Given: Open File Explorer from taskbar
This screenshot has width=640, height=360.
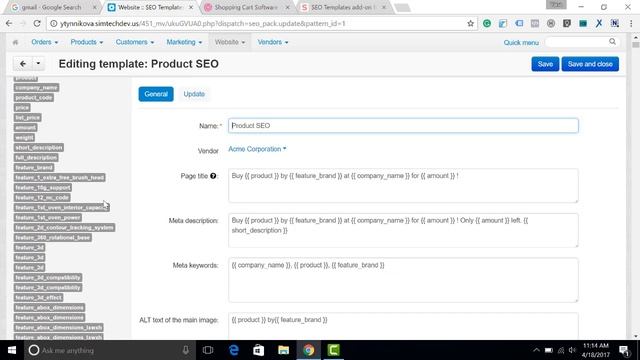Looking at the screenshot, I should (x=283, y=350).
